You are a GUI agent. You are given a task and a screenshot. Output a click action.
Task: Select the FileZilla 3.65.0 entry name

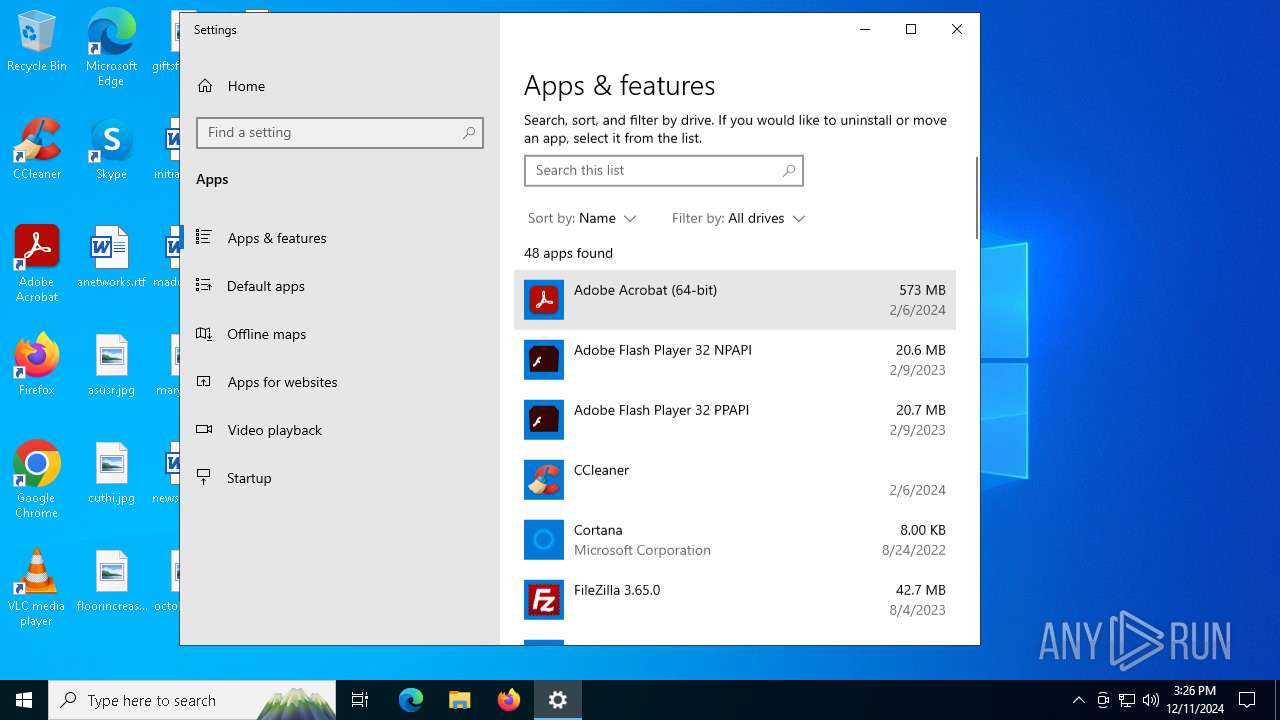click(x=617, y=590)
